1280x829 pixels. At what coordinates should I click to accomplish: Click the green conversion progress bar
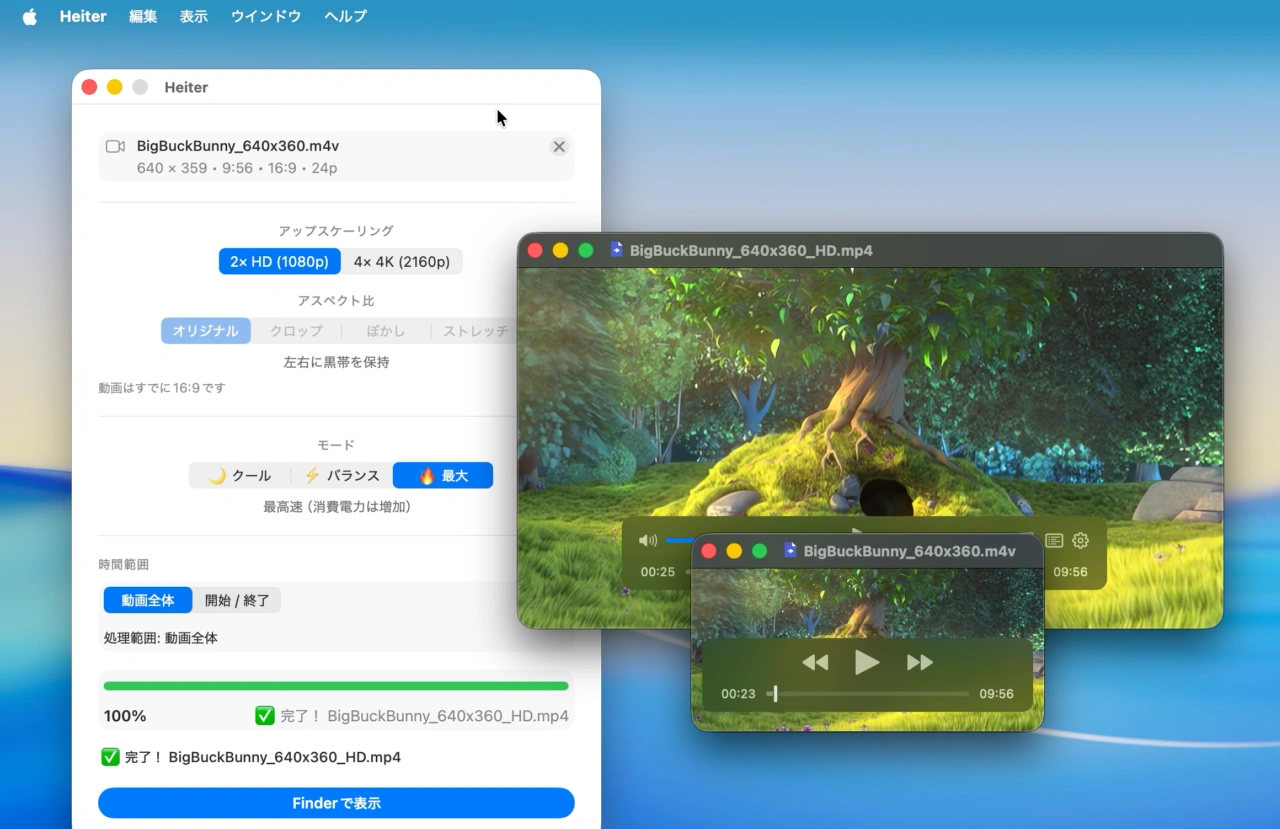(x=336, y=686)
